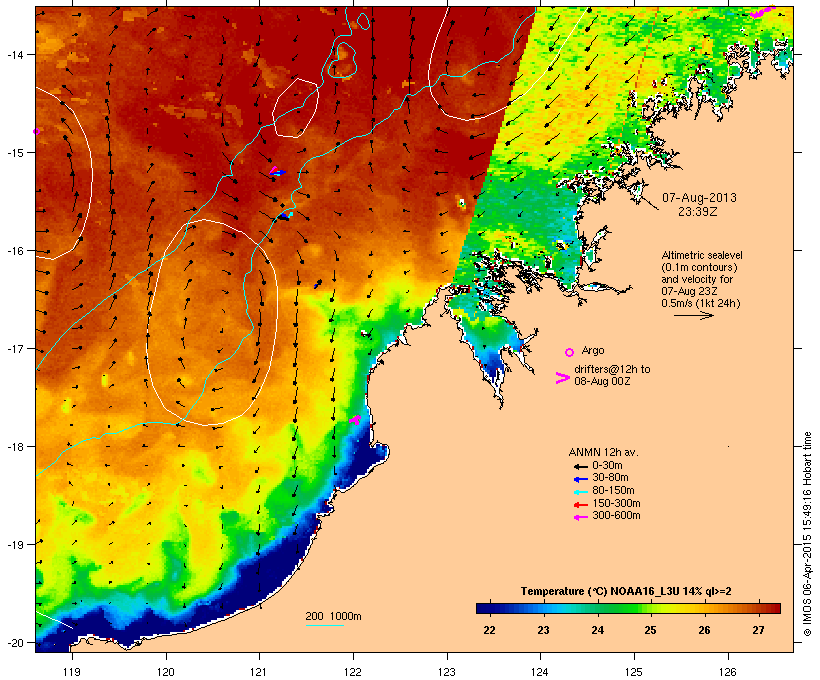The height and width of the screenshot is (680, 820).
Task: Click the magenta drifter marker near coast at 122
Action: 356,420
